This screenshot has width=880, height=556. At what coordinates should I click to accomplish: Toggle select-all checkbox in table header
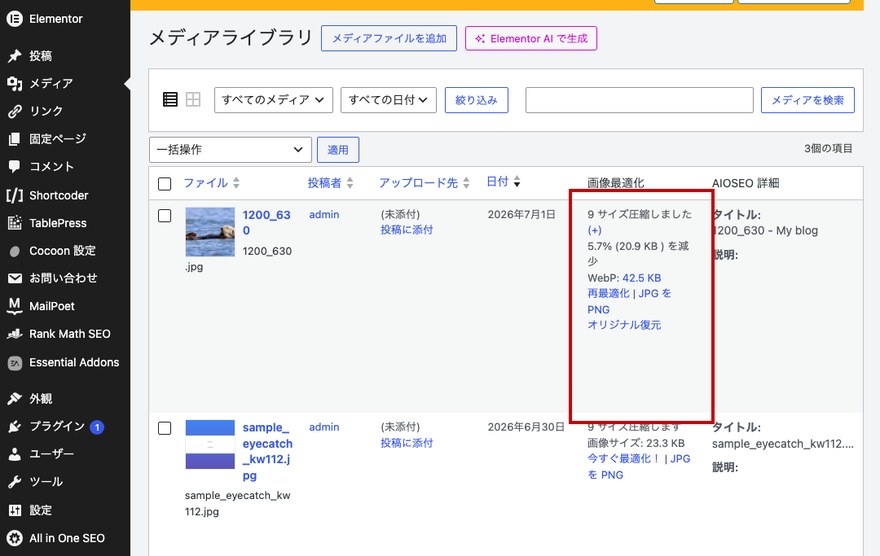tap(164, 183)
